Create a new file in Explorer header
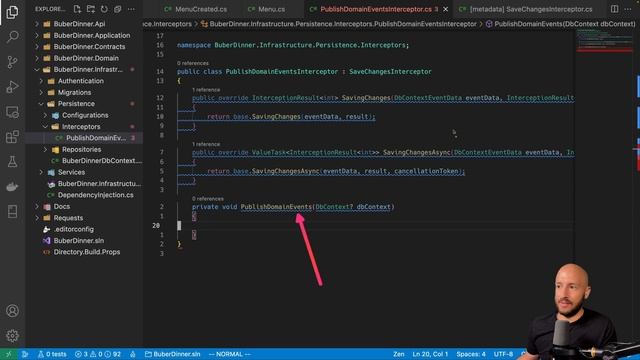This screenshot has width=640, height=360. pyautogui.click(x=77, y=9)
